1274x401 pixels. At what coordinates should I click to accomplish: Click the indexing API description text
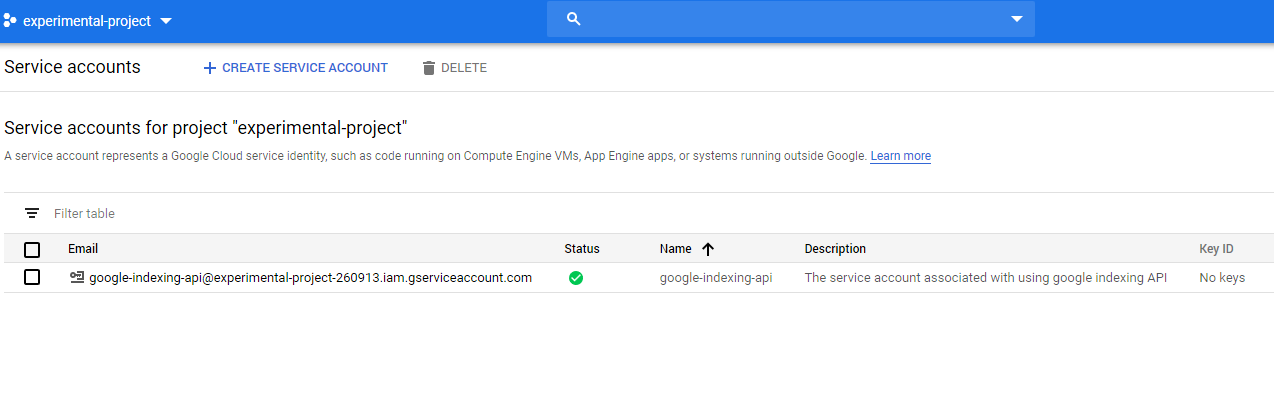(986, 278)
